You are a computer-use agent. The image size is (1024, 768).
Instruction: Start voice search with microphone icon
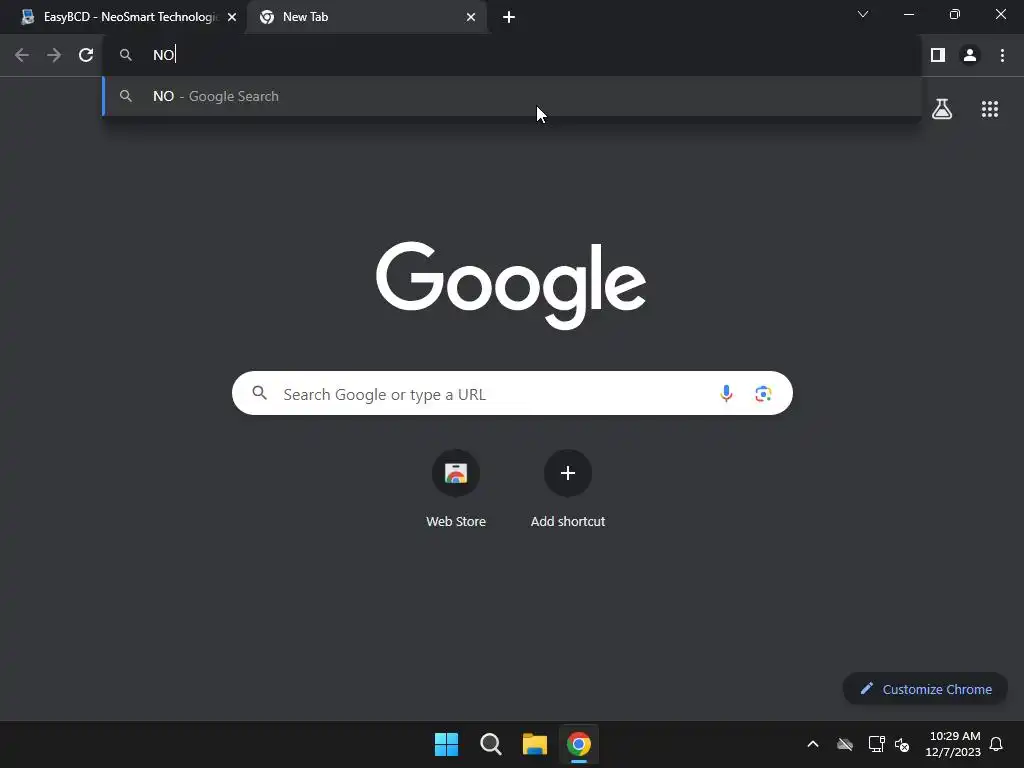coord(726,393)
